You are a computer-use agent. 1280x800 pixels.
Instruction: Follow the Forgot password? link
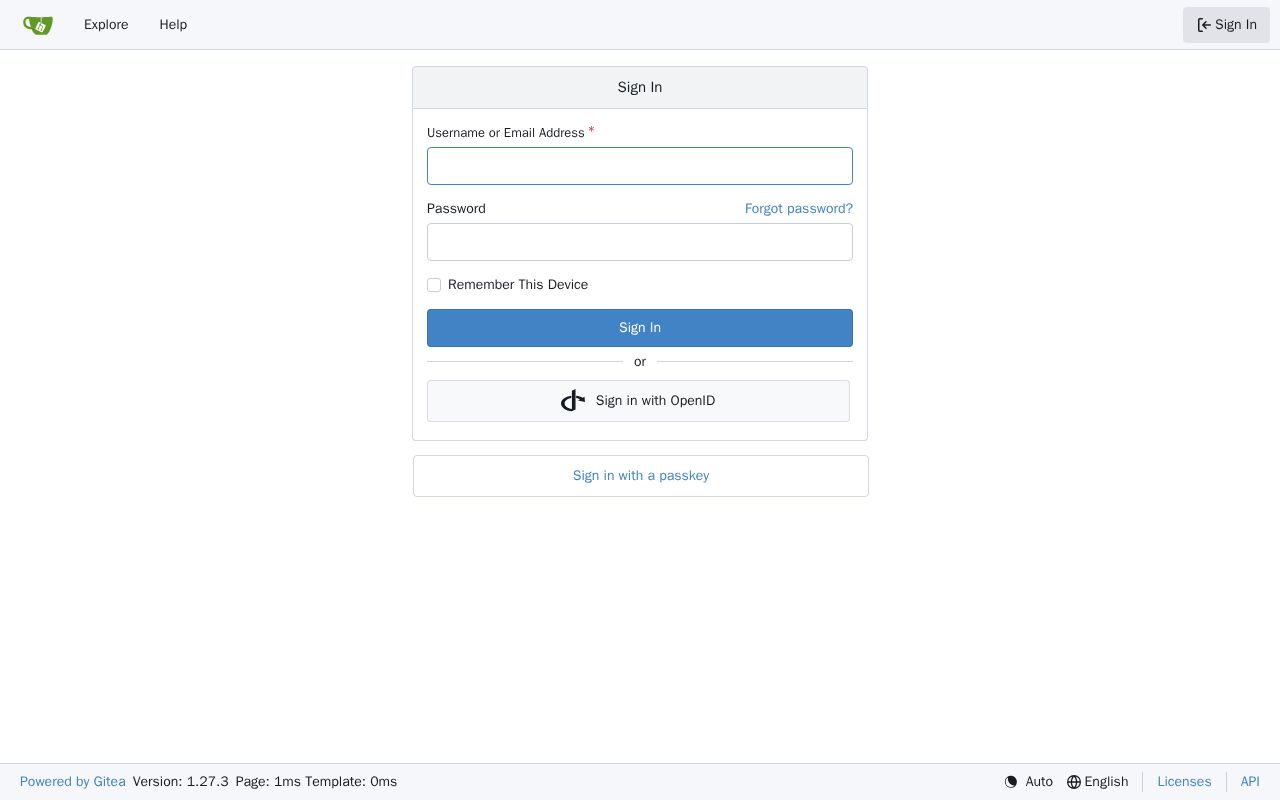coord(799,209)
